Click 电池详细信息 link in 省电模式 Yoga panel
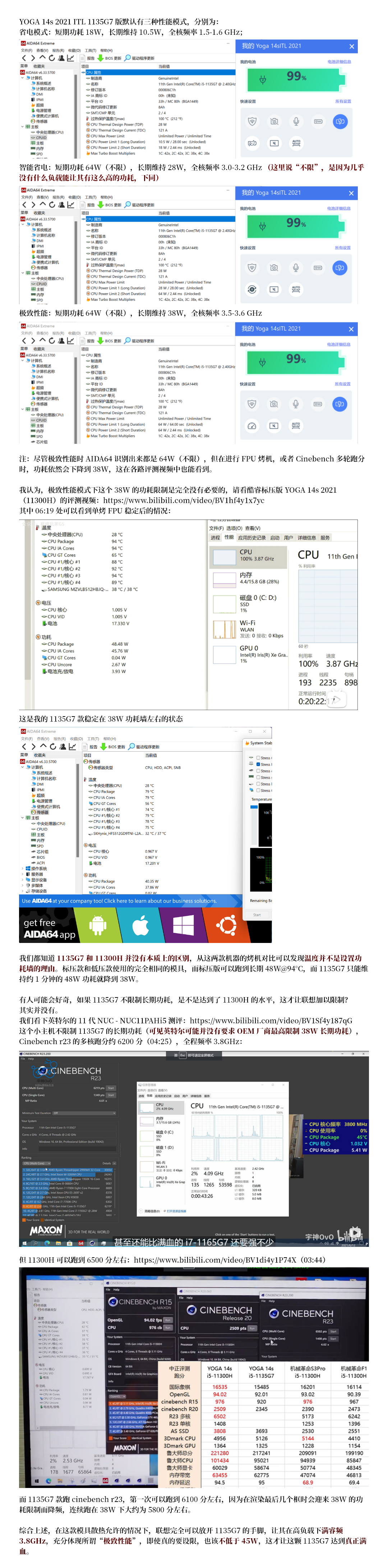Screen dimensions: 388x1568 [x=339, y=61]
